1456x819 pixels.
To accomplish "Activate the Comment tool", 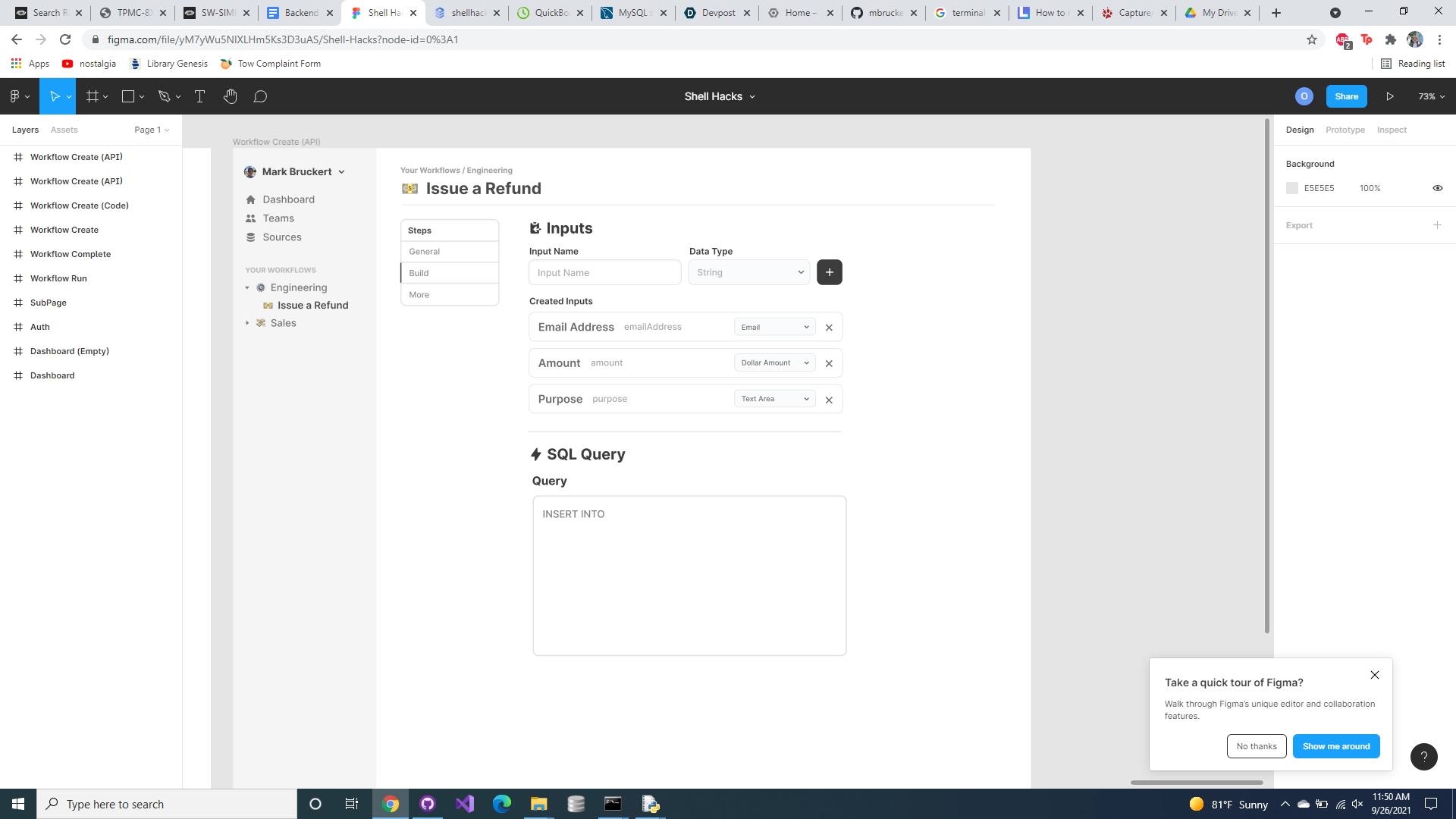I will pyautogui.click(x=260, y=96).
